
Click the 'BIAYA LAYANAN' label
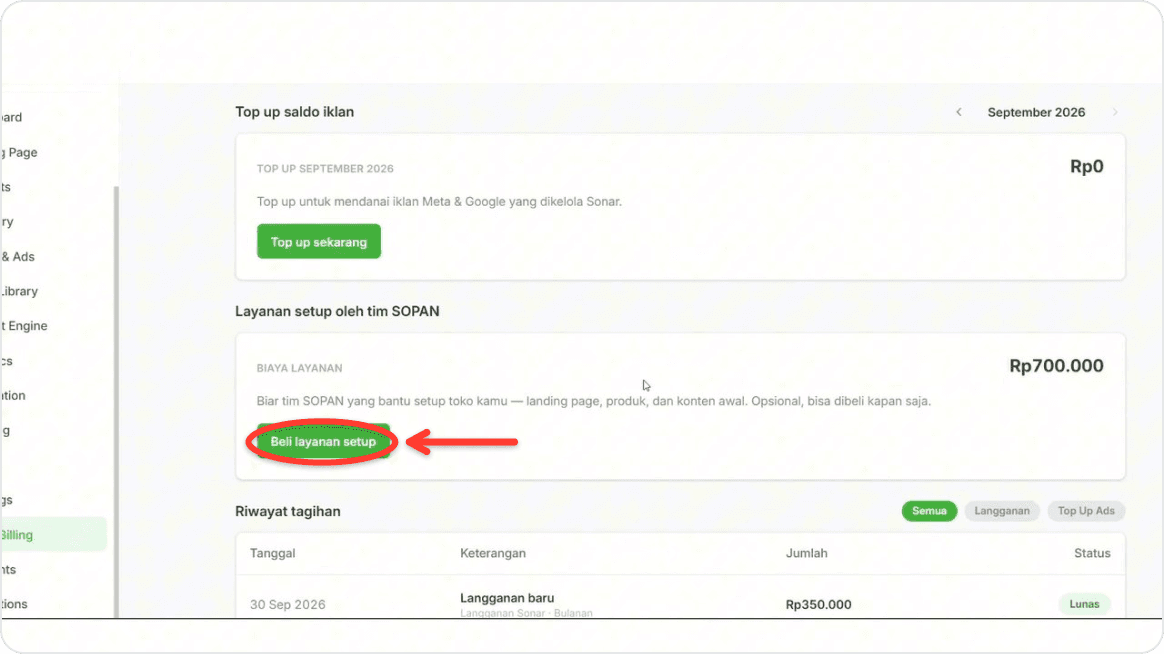pyautogui.click(x=299, y=368)
